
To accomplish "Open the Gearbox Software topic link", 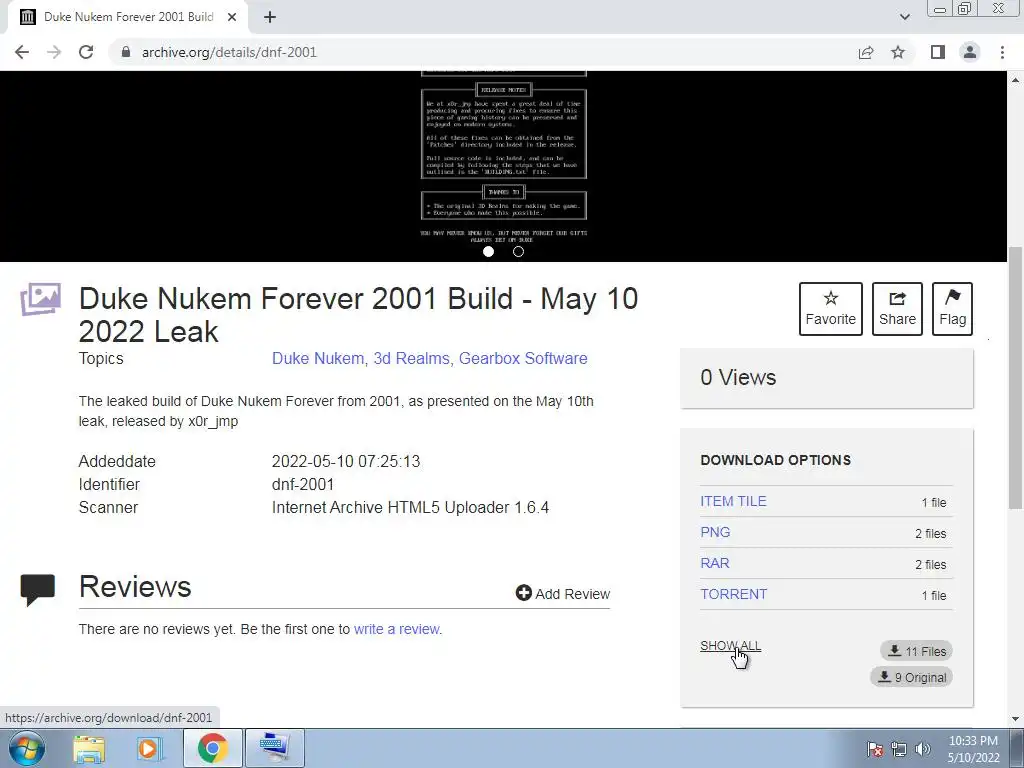I will pyautogui.click(x=523, y=359).
